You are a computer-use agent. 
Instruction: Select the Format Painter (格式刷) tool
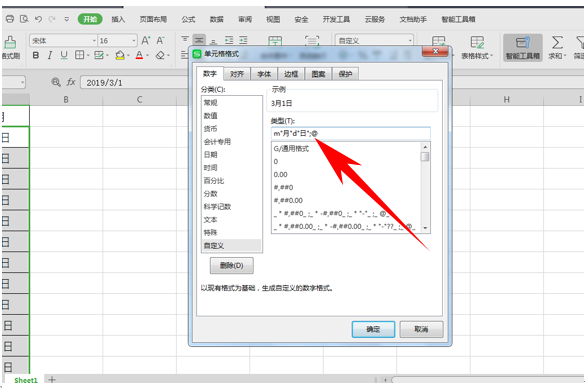10,48
